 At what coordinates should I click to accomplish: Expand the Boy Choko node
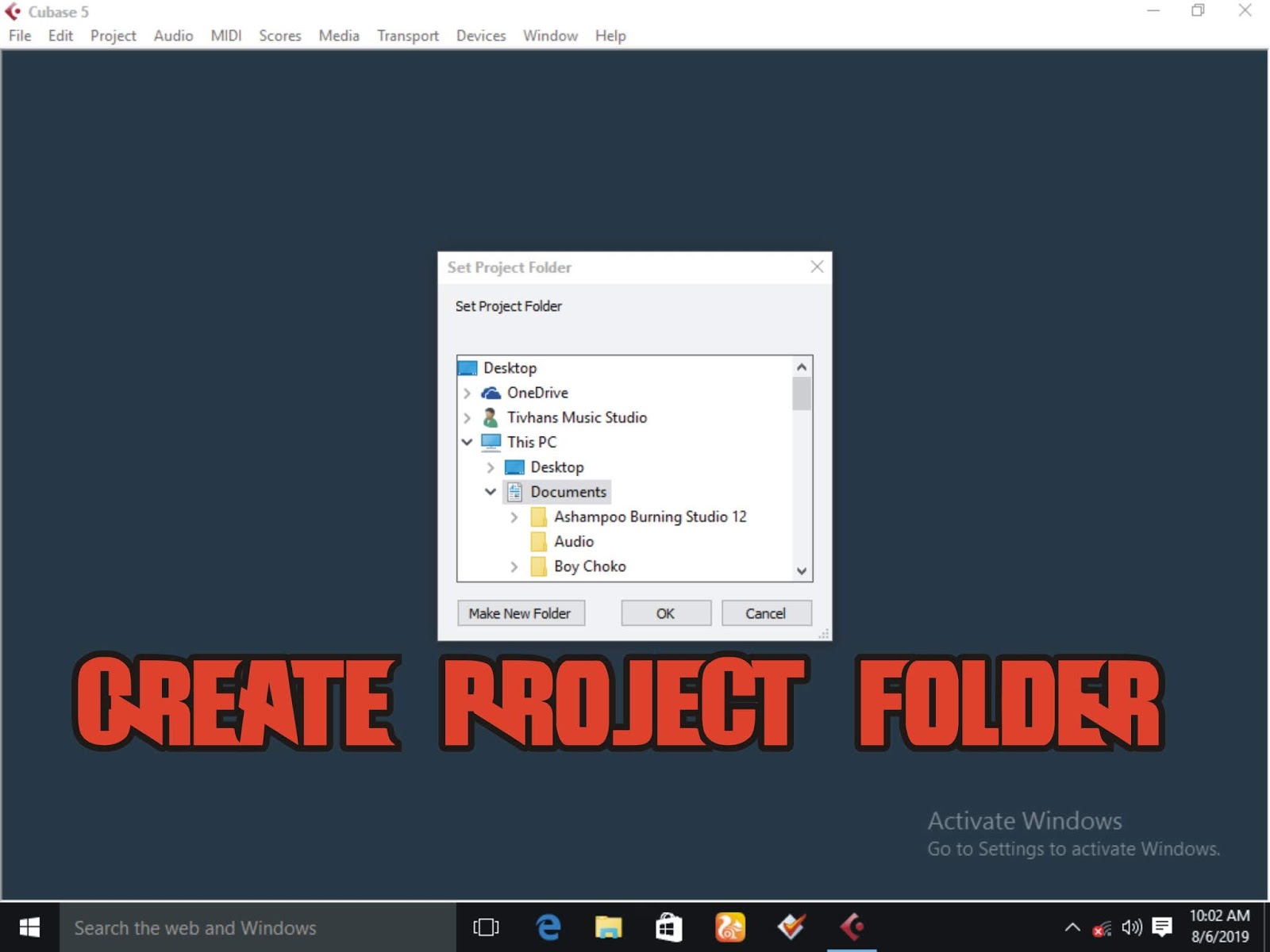[514, 566]
